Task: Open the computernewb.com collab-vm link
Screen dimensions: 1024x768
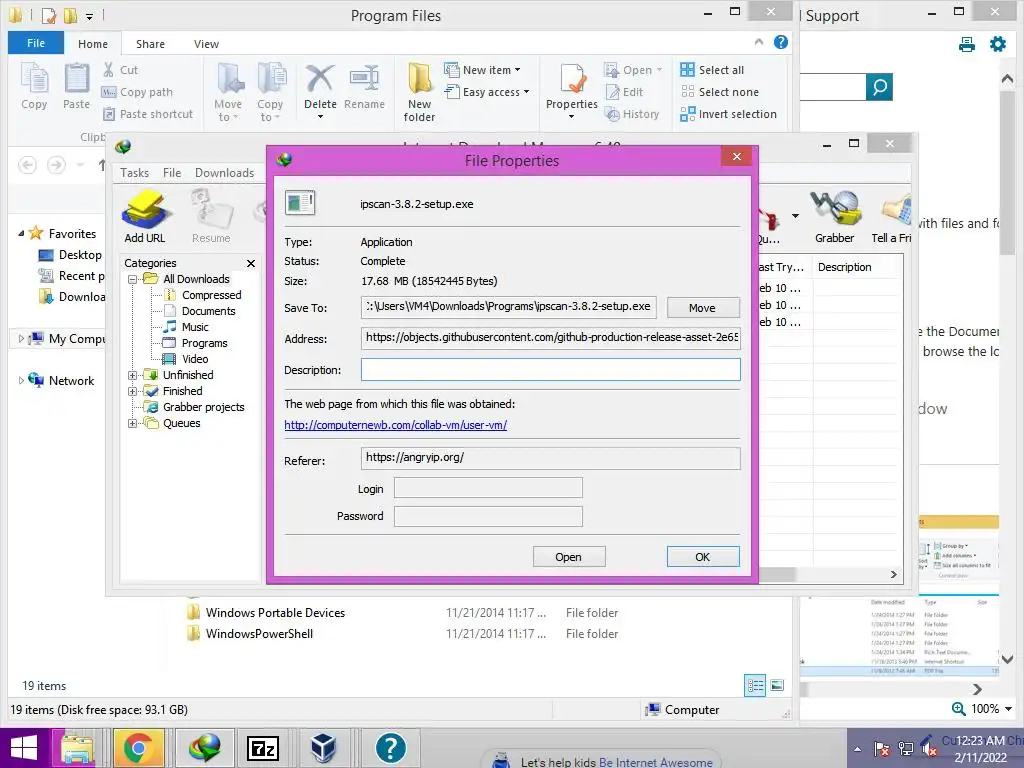Action: [396, 425]
